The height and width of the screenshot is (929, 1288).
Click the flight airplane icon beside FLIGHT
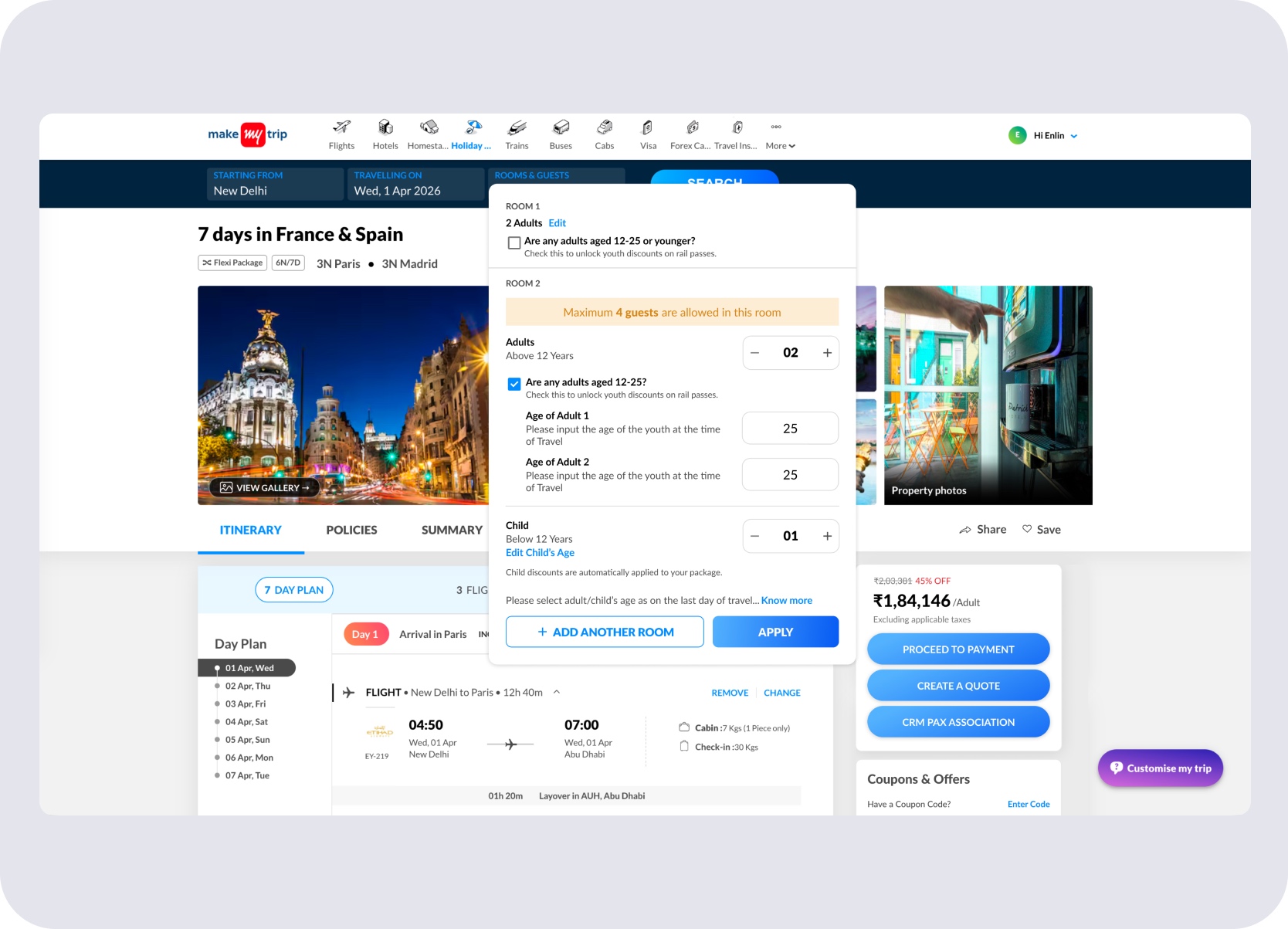coord(349,693)
